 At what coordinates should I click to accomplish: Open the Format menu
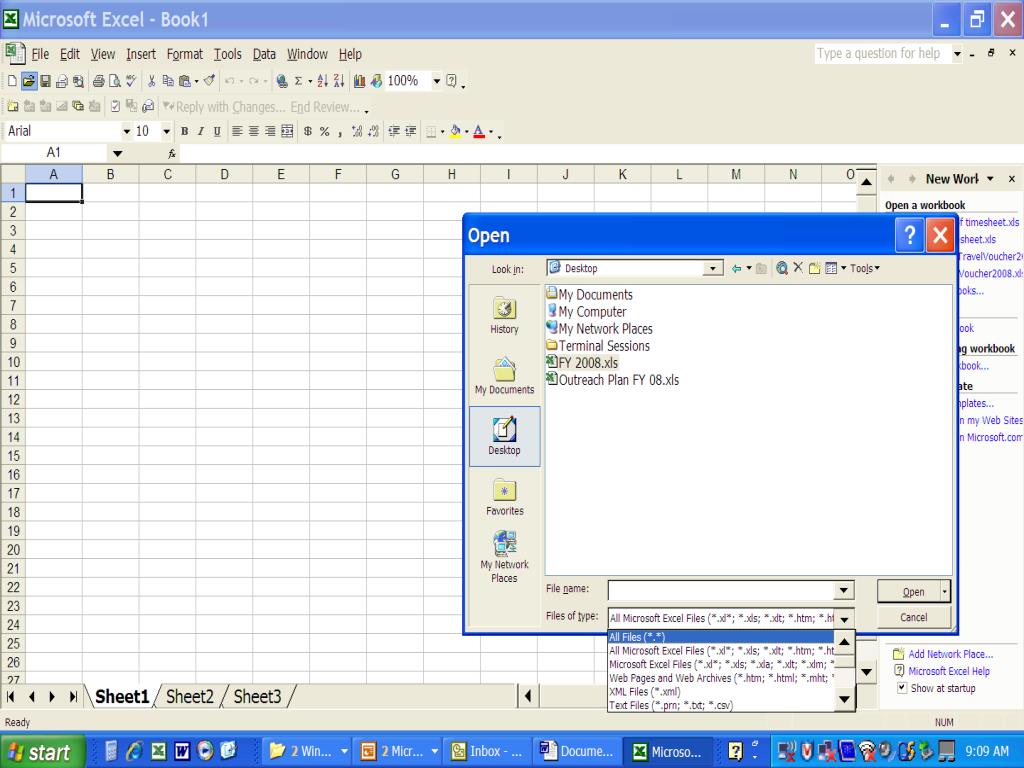(185, 54)
